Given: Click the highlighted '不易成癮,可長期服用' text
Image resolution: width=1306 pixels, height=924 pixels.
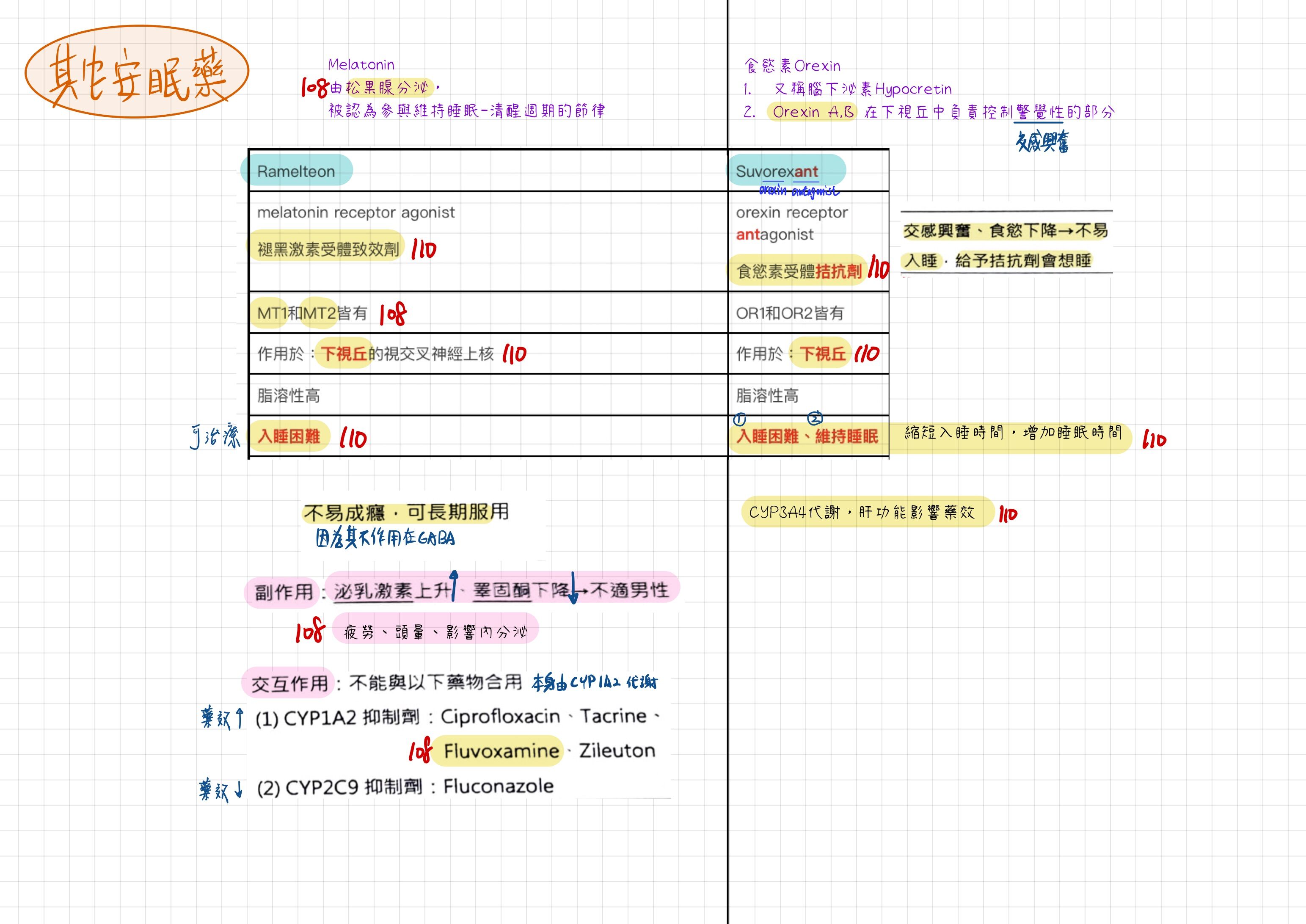Looking at the screenshot, I should pyautogui.click(x=405, y=512).
